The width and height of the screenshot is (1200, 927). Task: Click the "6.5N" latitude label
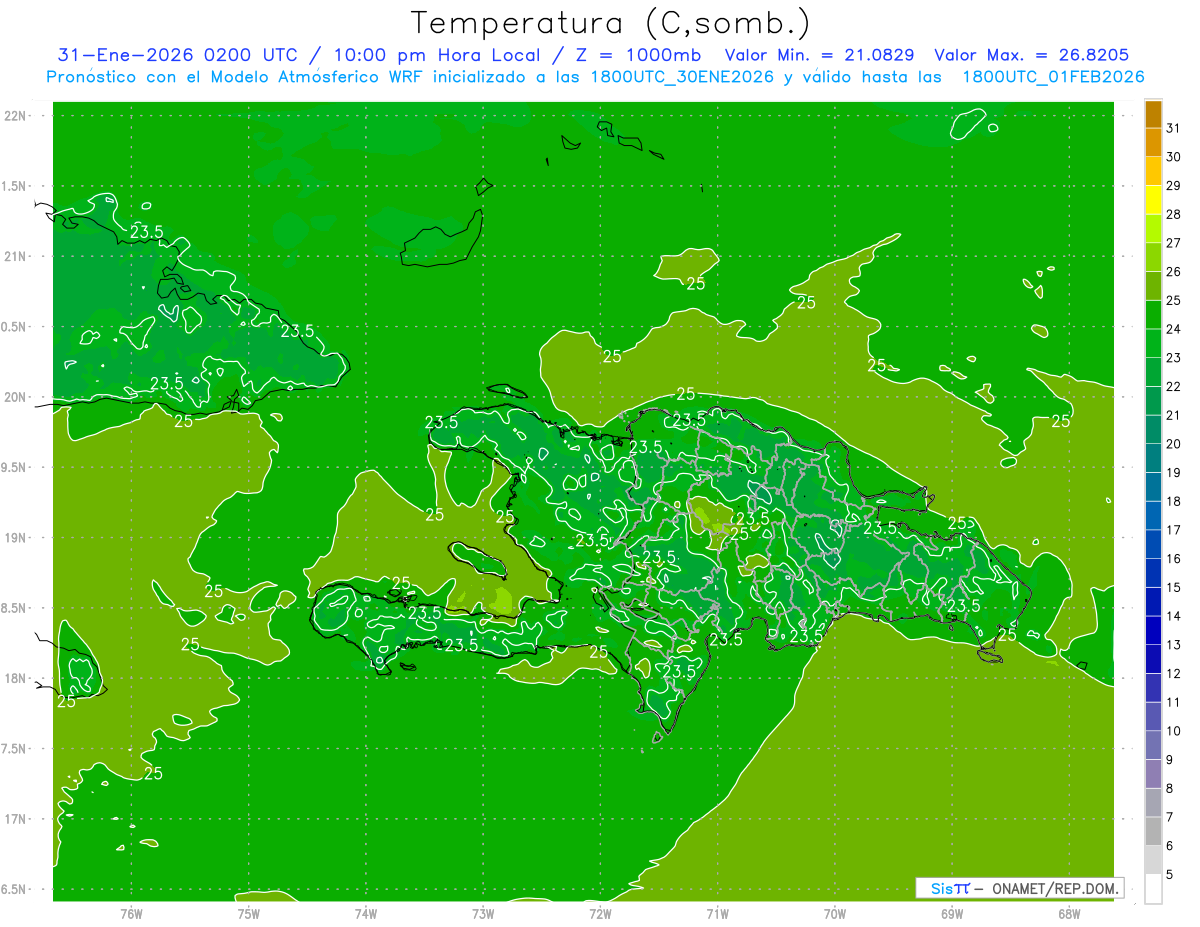[15, 889]
